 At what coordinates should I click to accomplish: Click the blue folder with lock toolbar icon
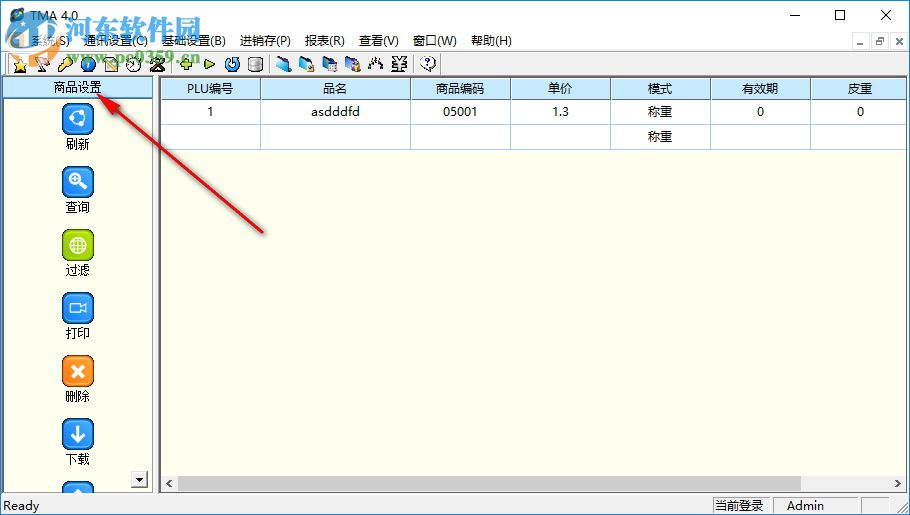click(x=352, y=64)
